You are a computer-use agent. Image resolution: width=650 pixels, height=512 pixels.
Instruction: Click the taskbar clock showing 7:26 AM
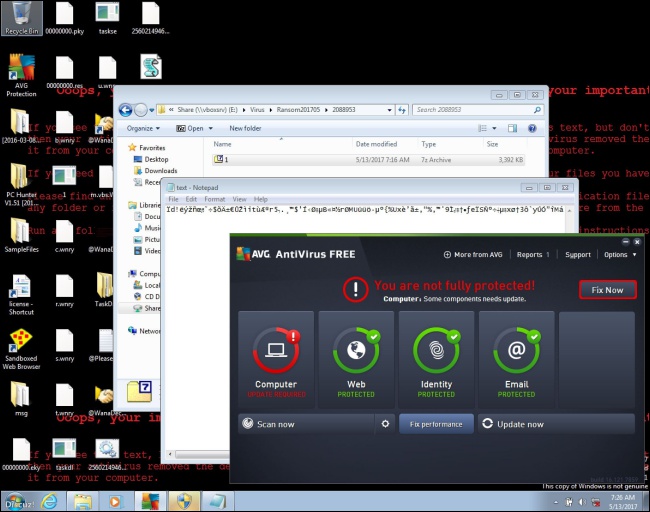click(623, 502)
